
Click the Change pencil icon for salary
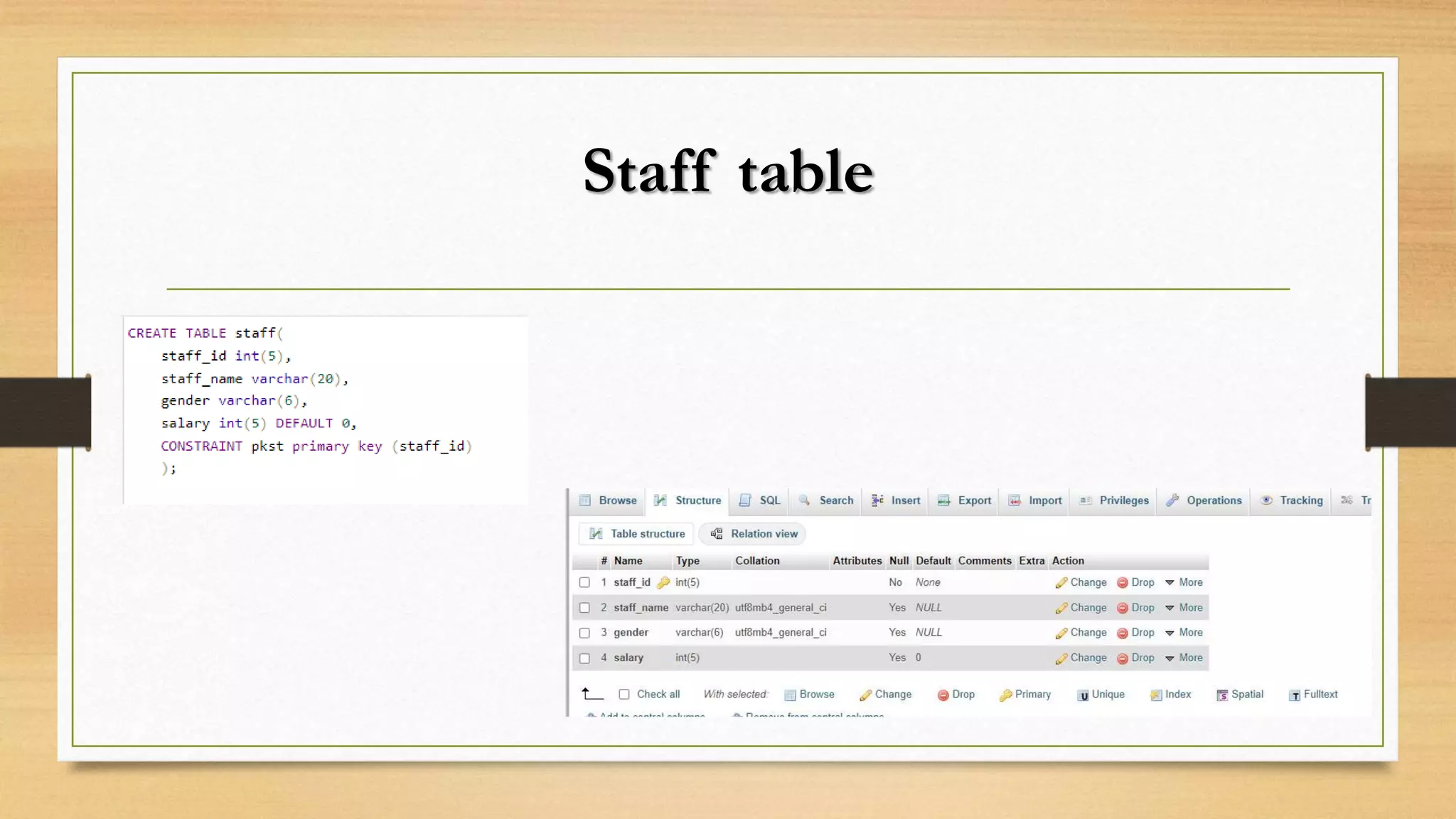(x=1061, y=659)
